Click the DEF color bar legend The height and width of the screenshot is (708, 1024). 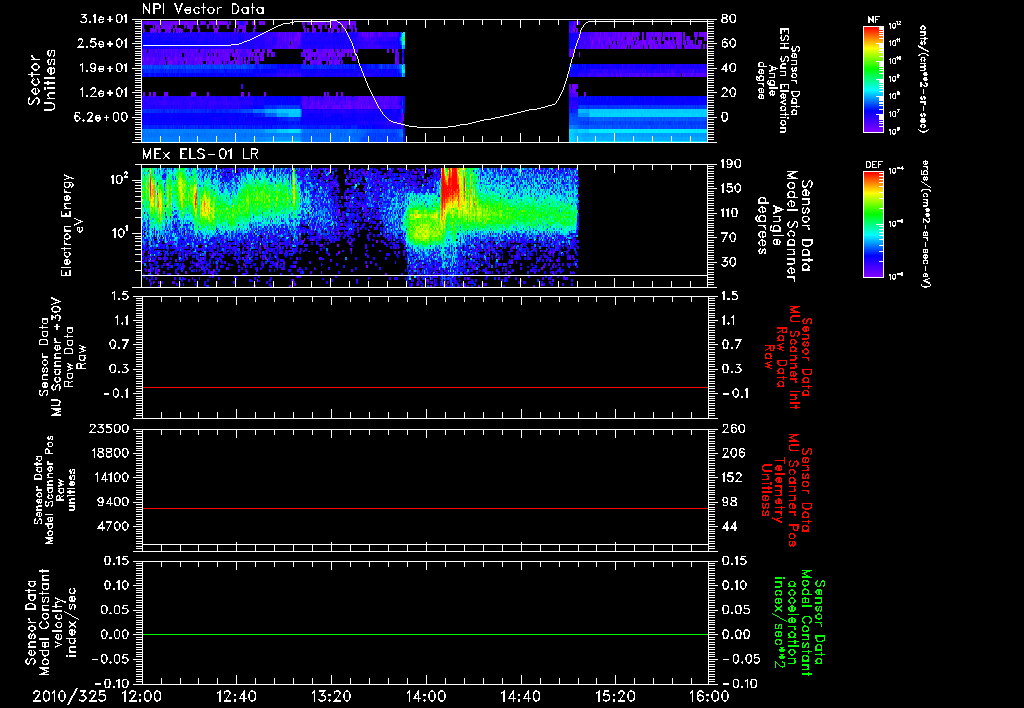pos(873,224)
